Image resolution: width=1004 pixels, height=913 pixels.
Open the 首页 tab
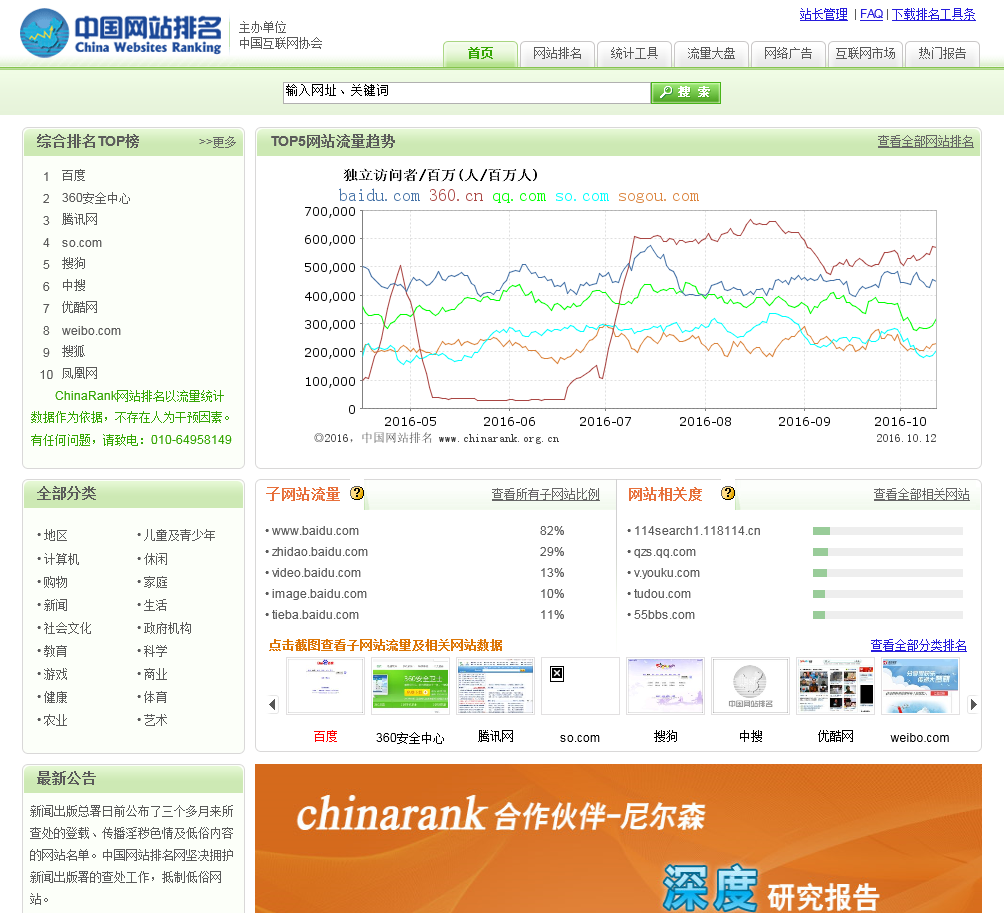[480, 54]
